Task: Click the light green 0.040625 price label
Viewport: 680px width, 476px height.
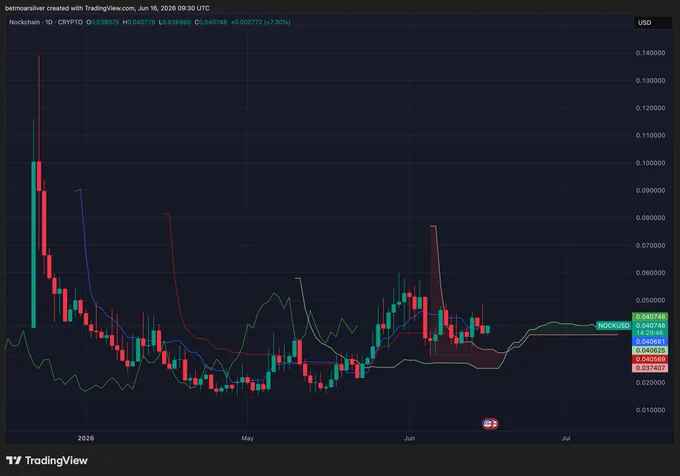Action: [x=650, y=350]
